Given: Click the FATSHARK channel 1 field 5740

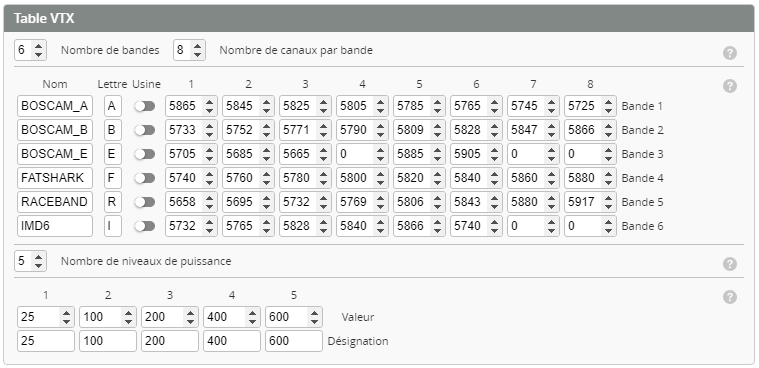Looking at the screenshot, I should (x=191, y=178).
